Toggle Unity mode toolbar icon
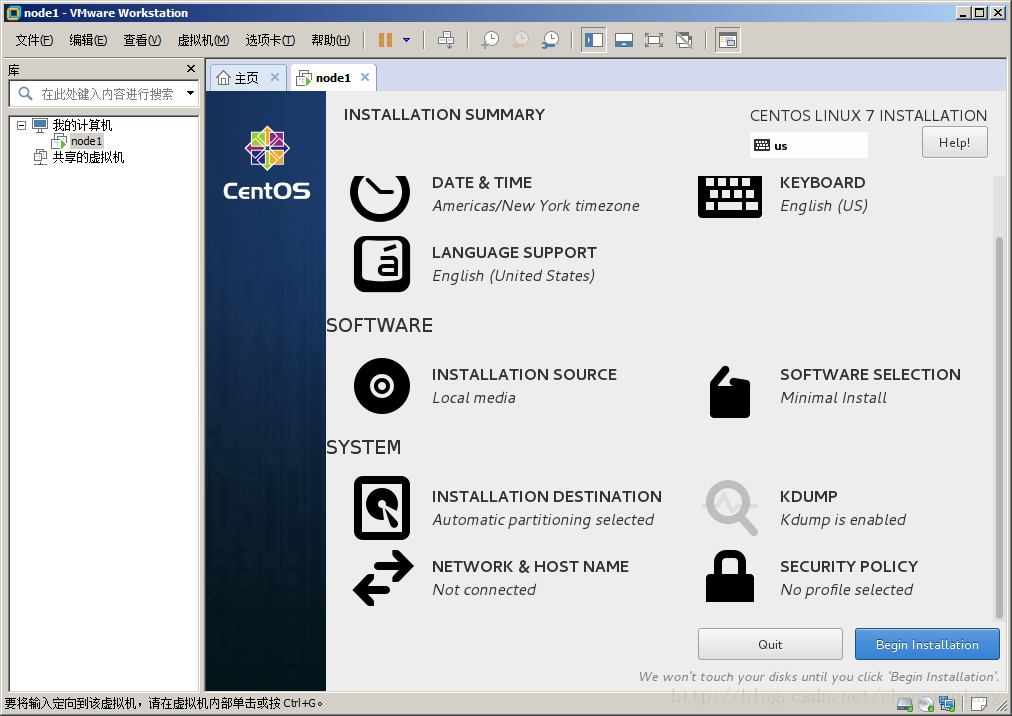 (x=684, y=40)
